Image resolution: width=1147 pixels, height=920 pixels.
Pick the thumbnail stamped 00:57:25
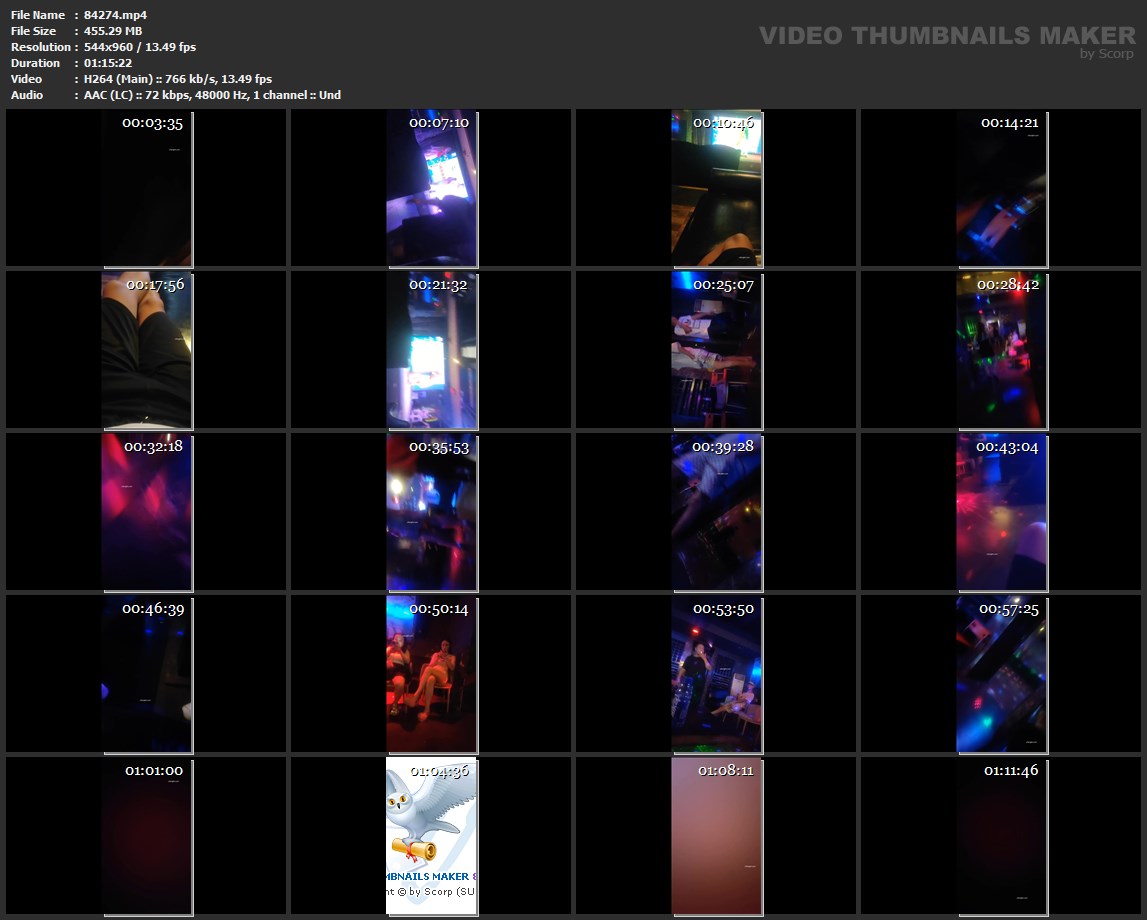coord(1002,674)
